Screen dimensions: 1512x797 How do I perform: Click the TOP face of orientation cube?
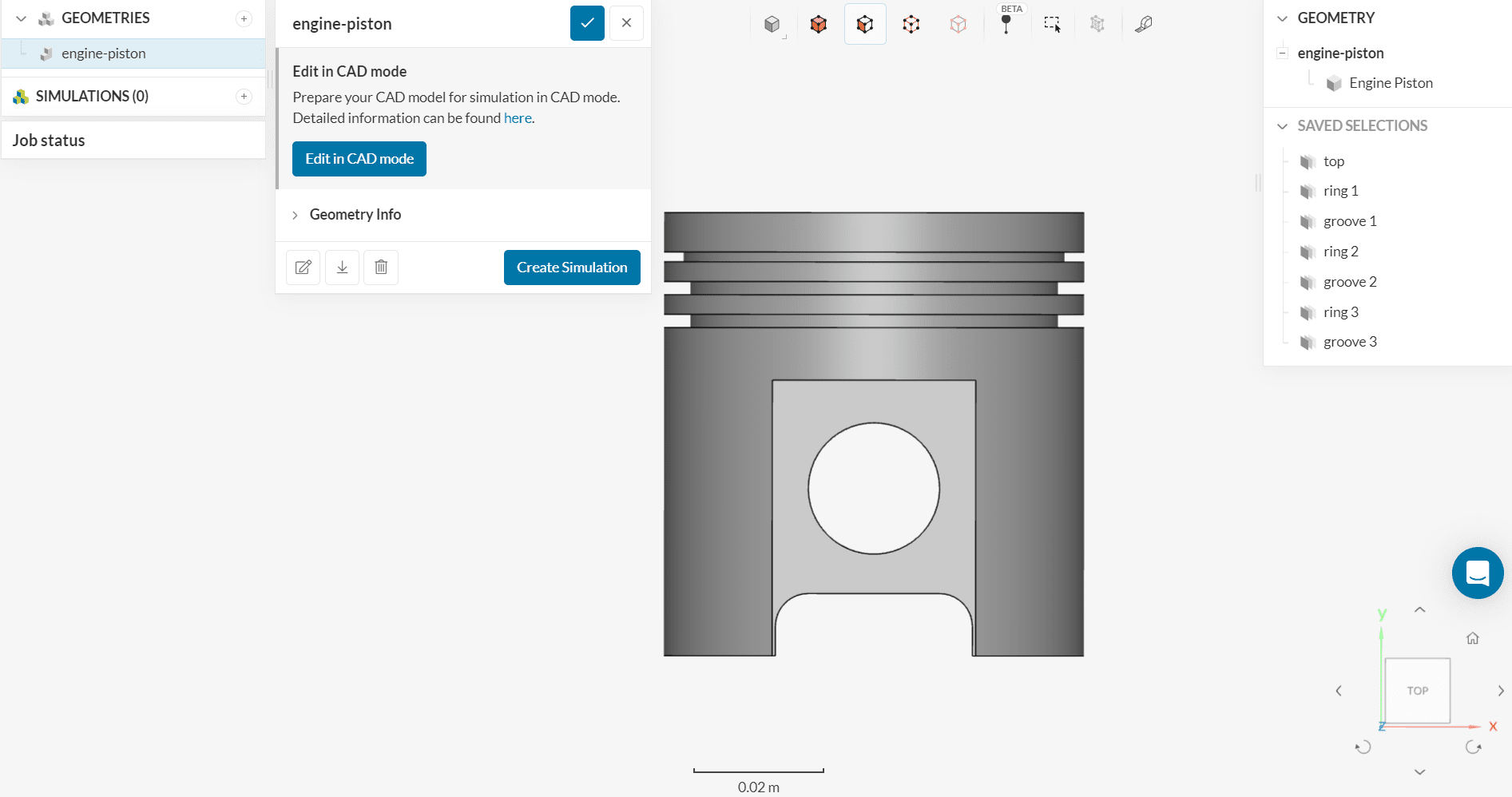point(1417,691)
